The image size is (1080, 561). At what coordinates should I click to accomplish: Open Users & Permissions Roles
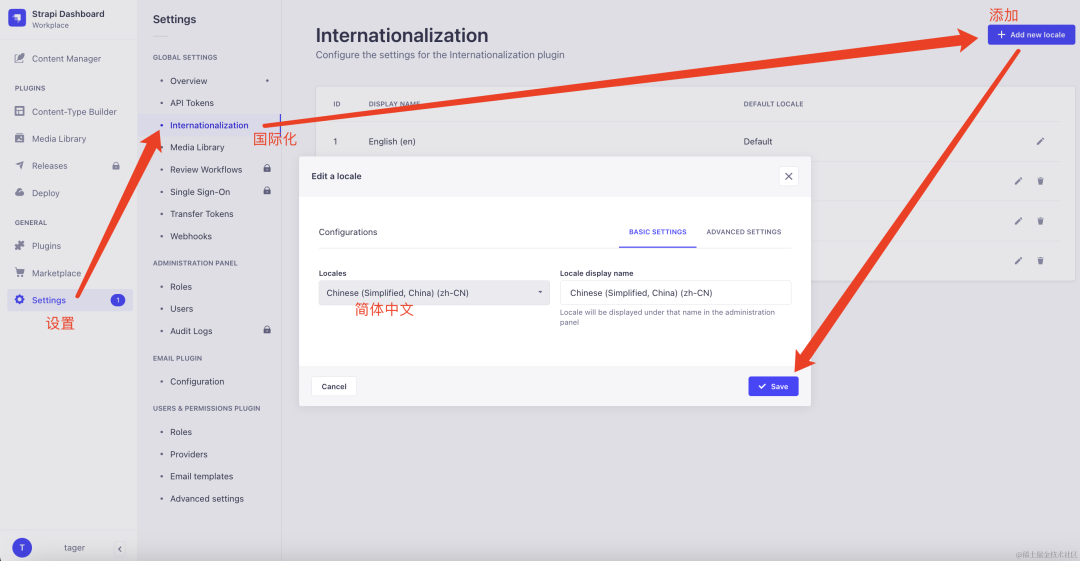181,432
